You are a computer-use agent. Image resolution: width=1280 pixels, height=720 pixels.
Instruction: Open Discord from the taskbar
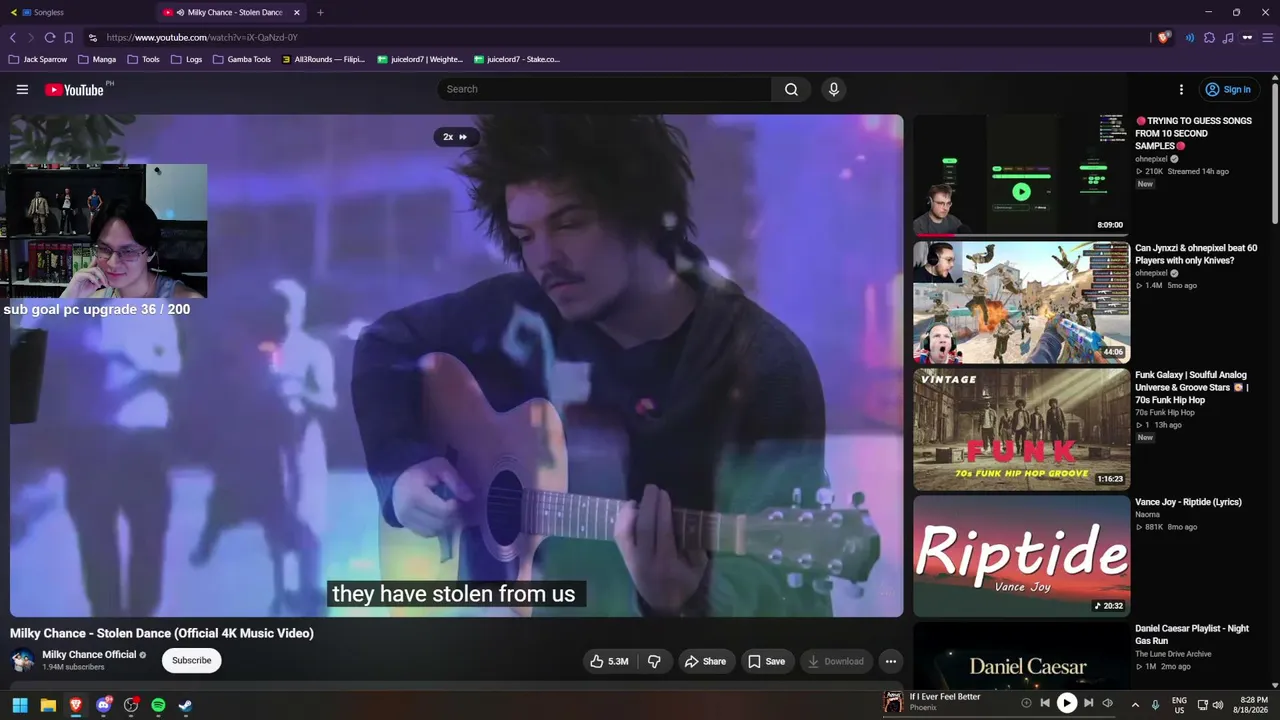pos(103,705)
